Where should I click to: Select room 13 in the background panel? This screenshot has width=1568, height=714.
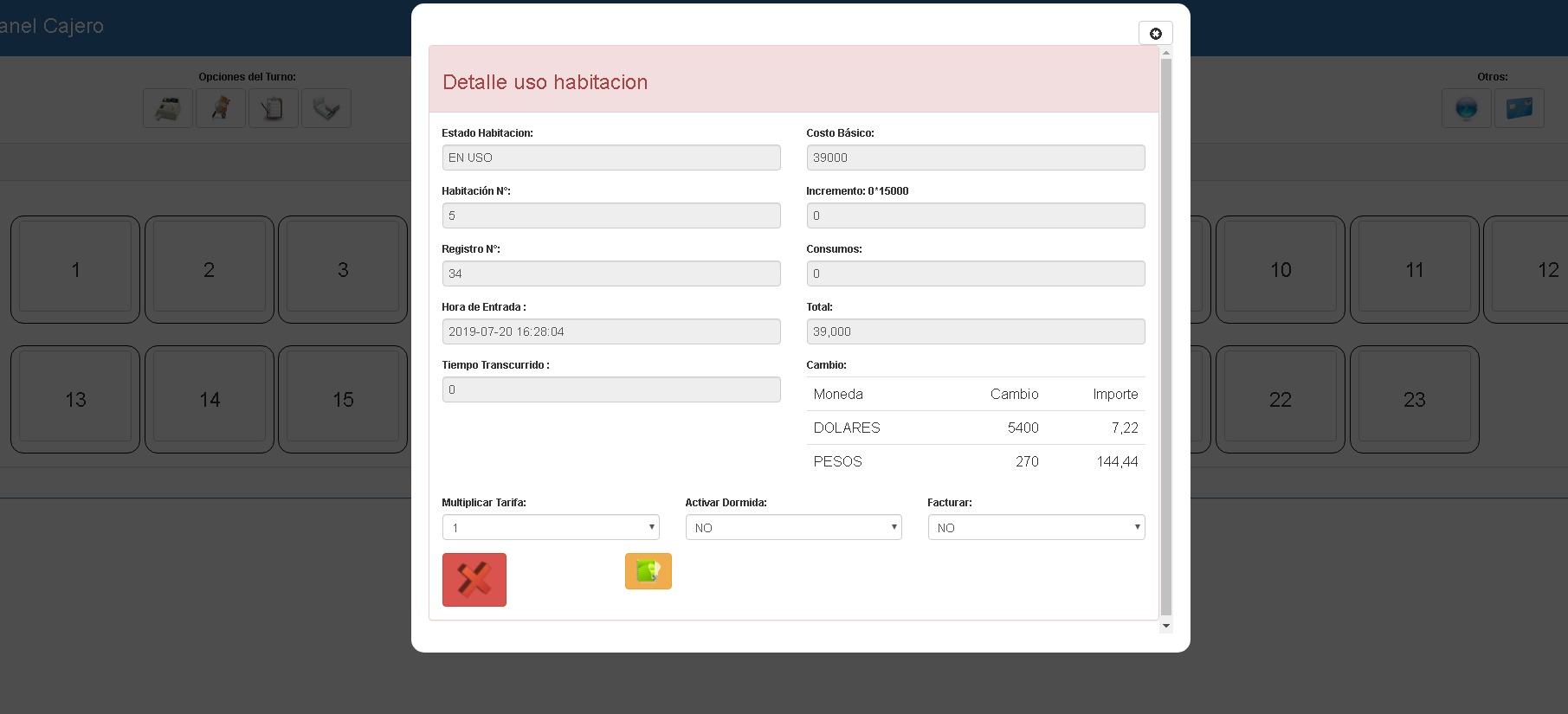click(75, 399)
